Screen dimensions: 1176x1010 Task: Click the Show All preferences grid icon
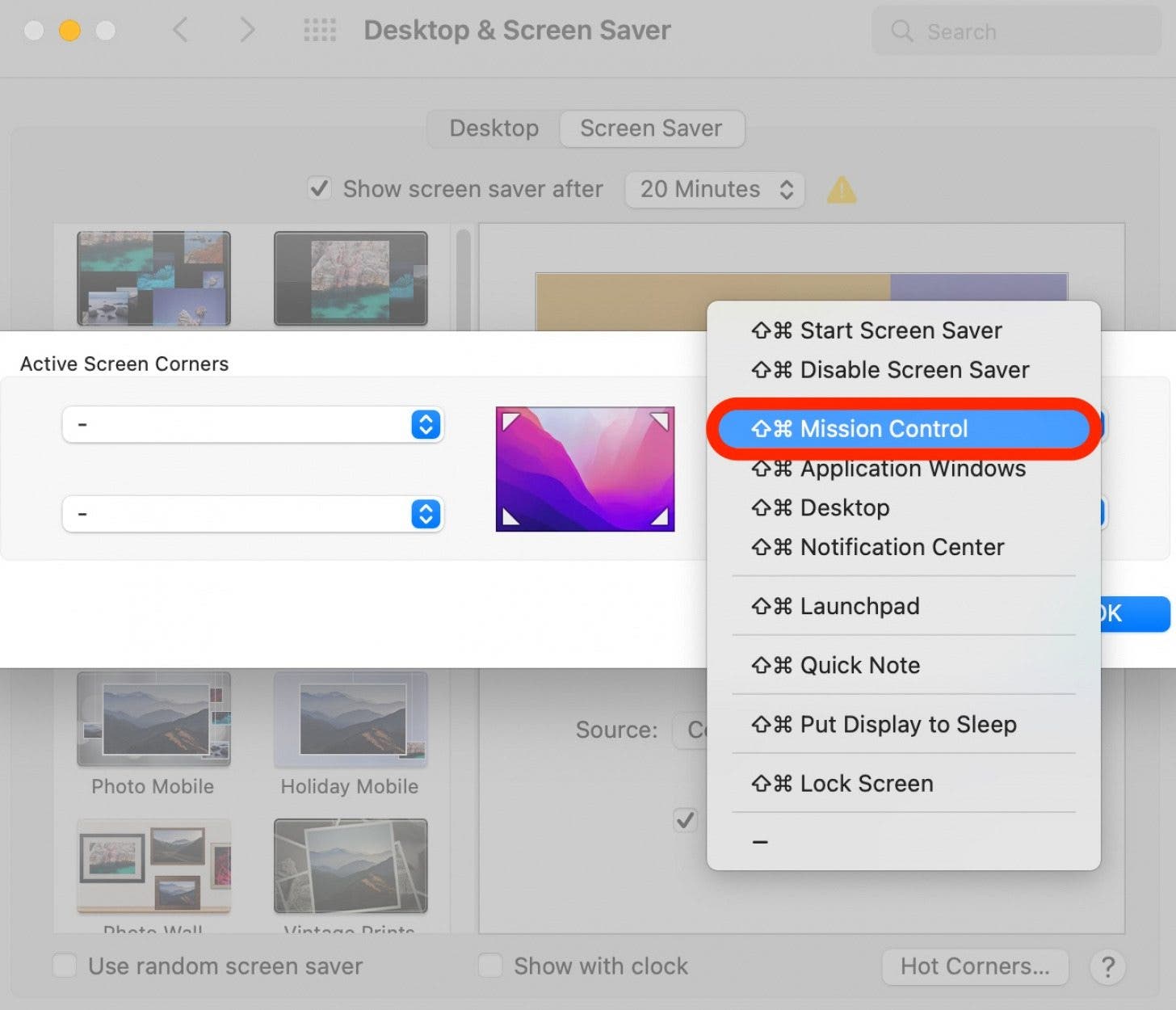tap(320, 30)
